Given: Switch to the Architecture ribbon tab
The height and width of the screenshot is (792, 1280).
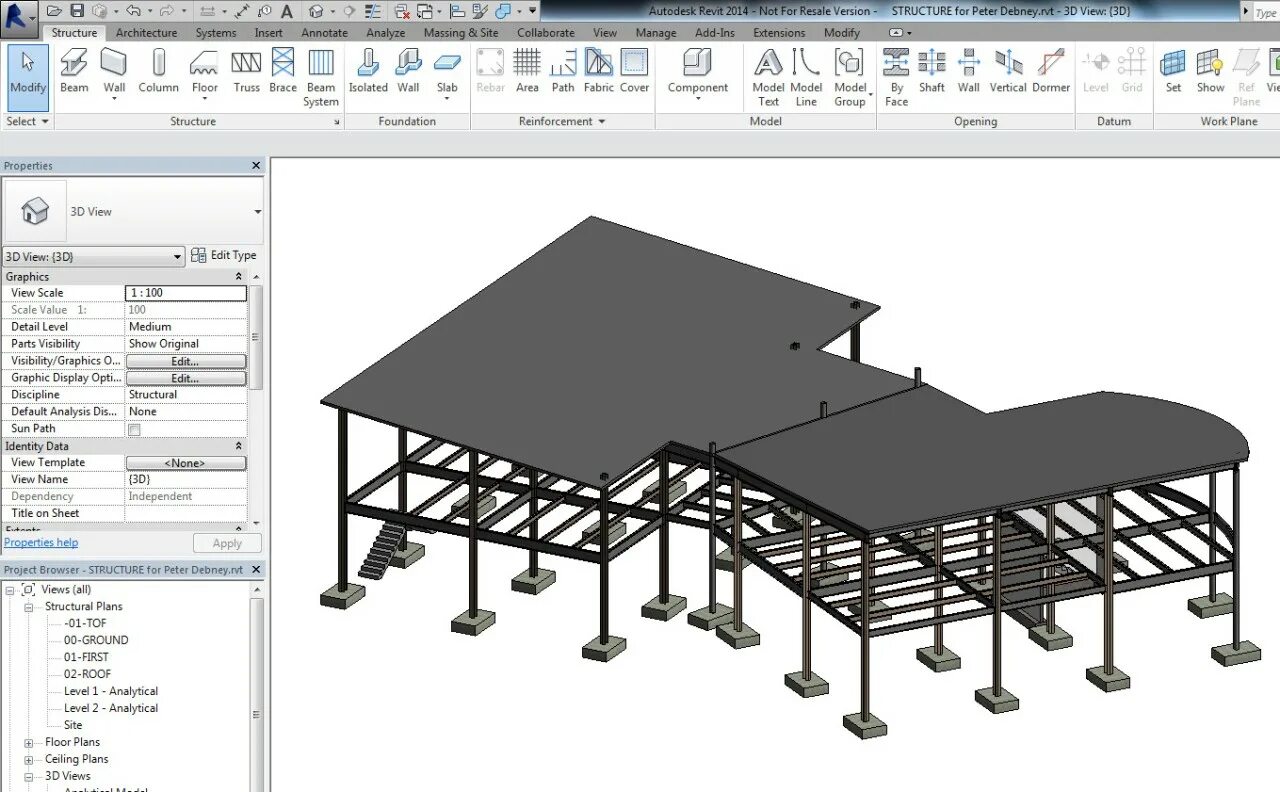Looking at the screenshot, I should pos(146,32).
